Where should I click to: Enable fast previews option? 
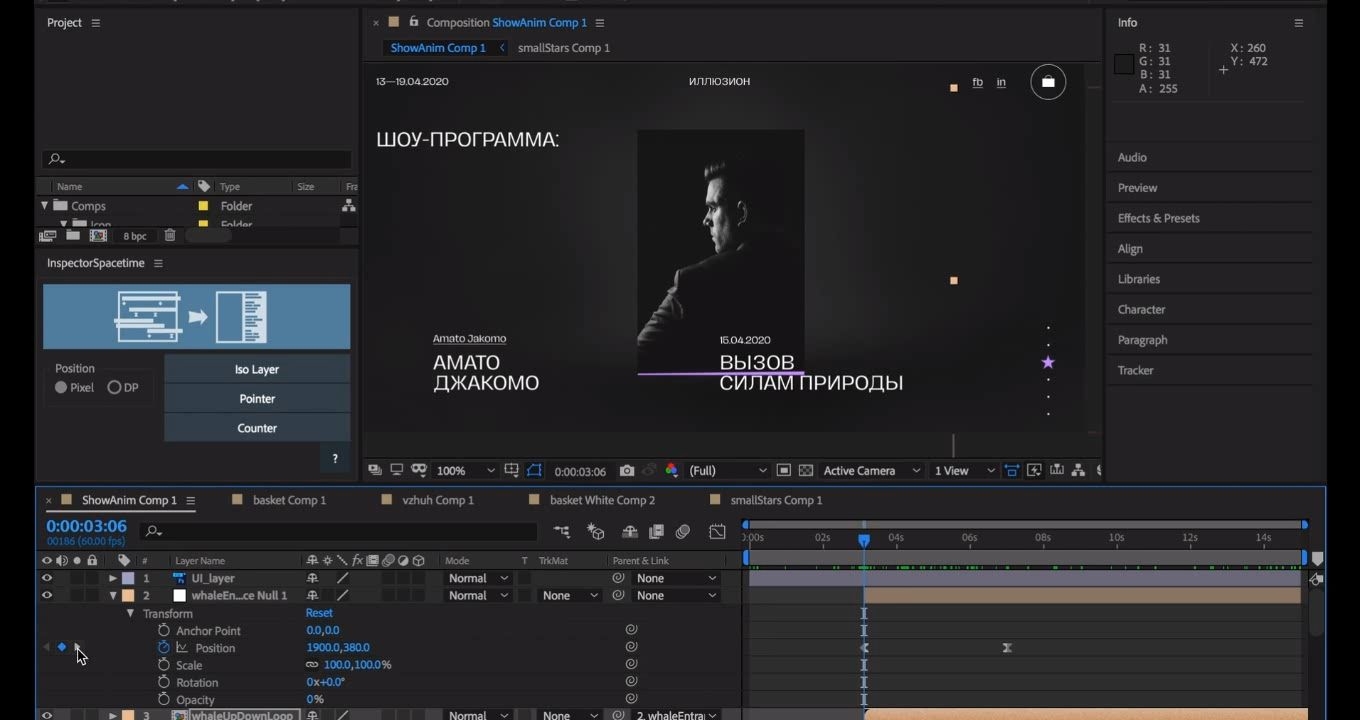1034,471
